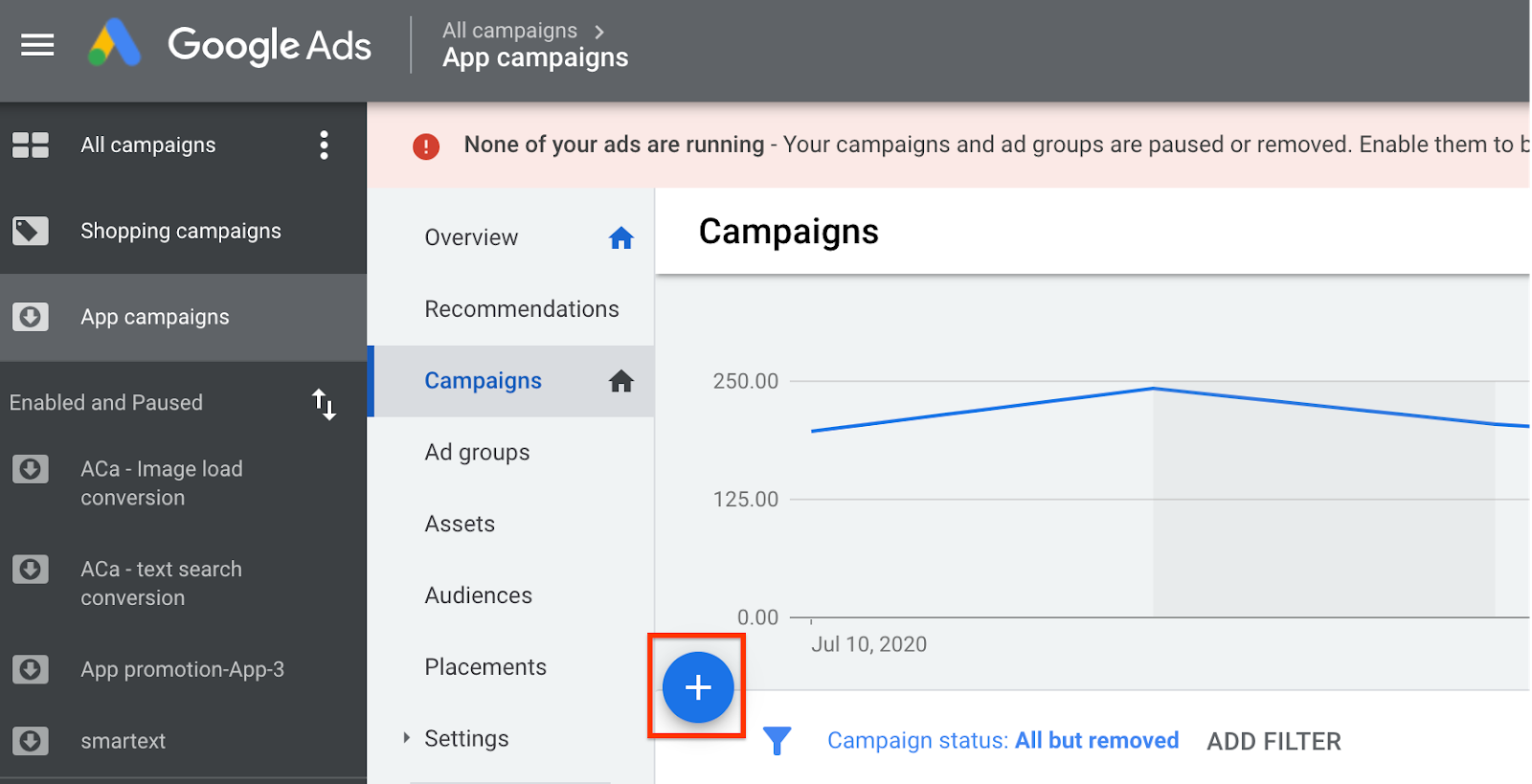Click All campaigns breadcrumb link
The image size is (1532, 784).
(509, 31)
